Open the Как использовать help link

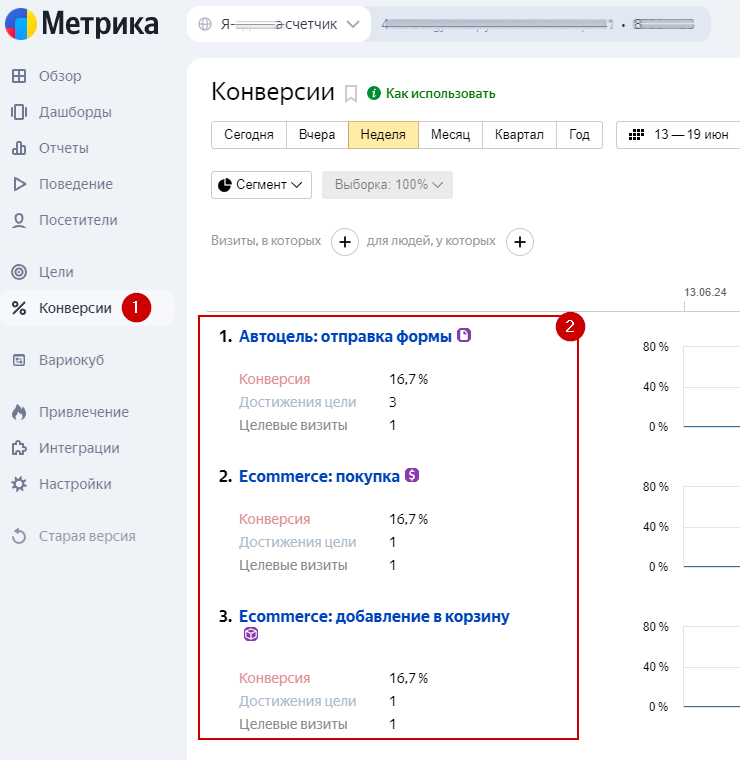coord(440,94)
